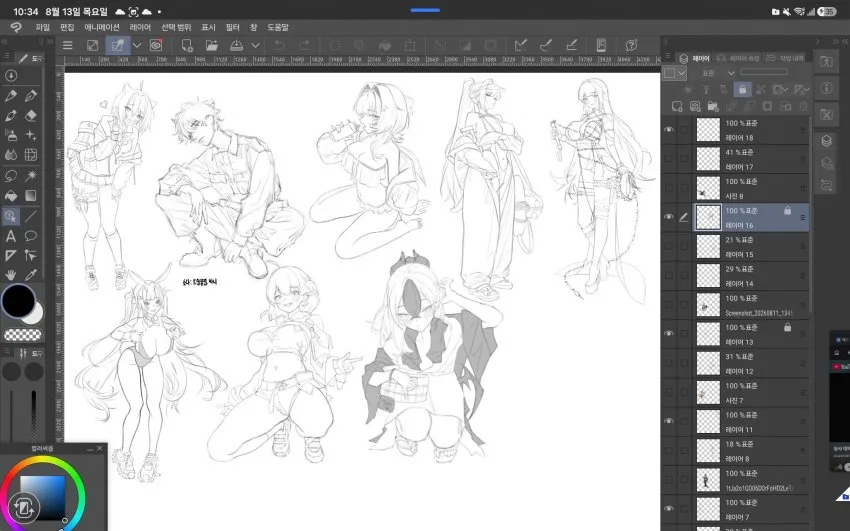Open the 편집 menu
The width and height of the screenshot is (850, 531).
coord(67,27)
